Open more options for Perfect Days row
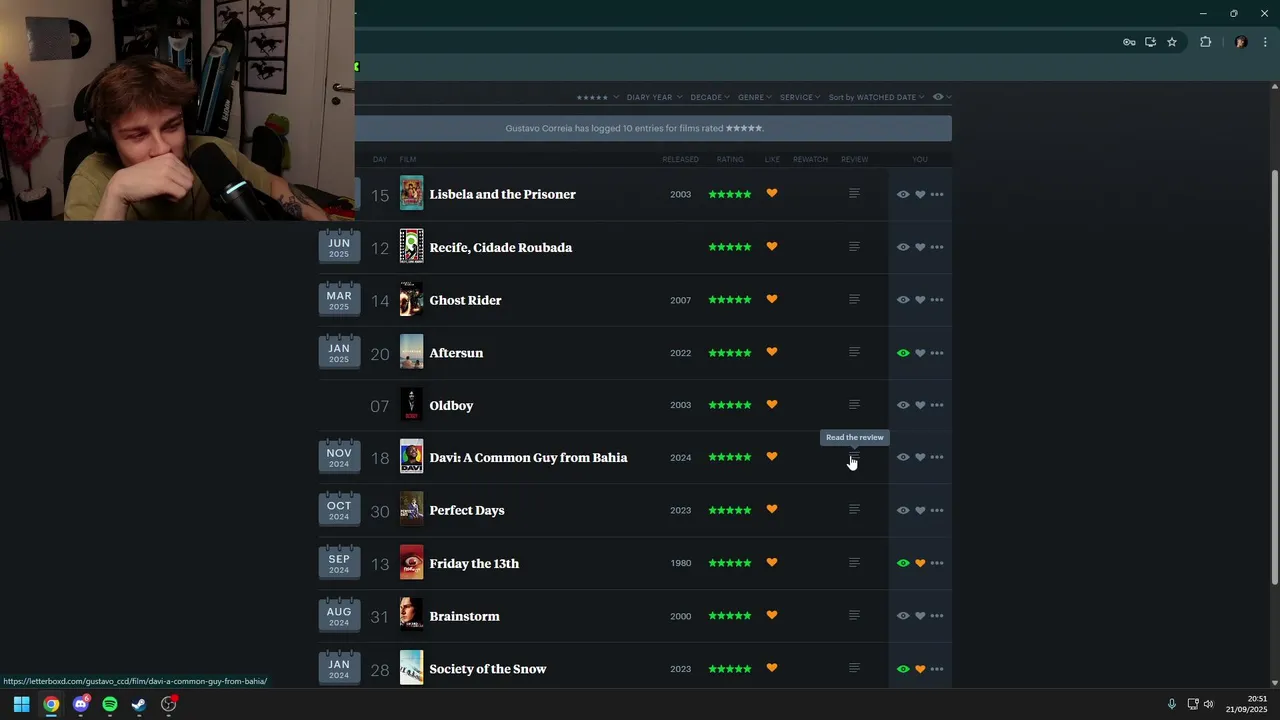1280x720 pixels. click(x=937, y=510)
